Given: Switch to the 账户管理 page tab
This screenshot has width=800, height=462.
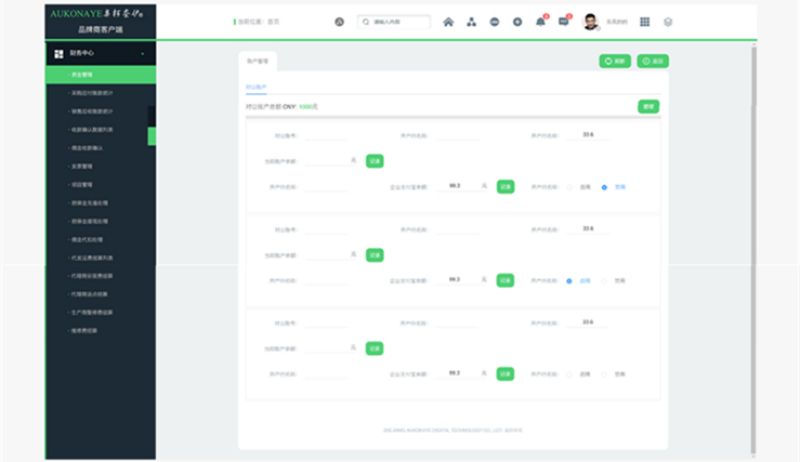Looking at the screenshot, I should pyautogui.click(x=258, y=61).
